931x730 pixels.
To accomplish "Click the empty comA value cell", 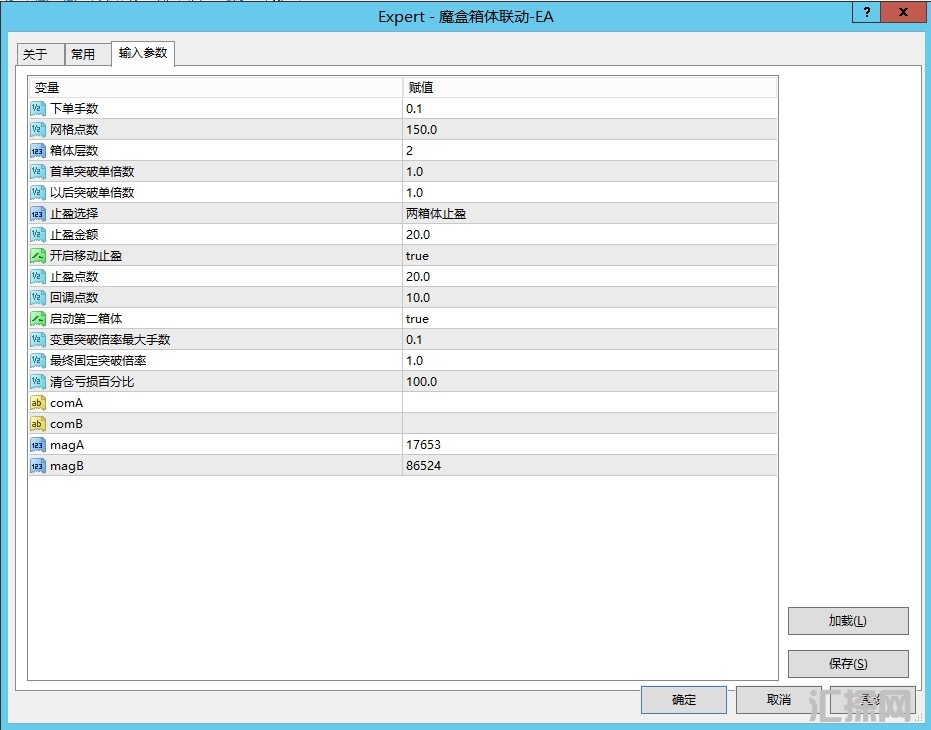I will coord(590,403).
